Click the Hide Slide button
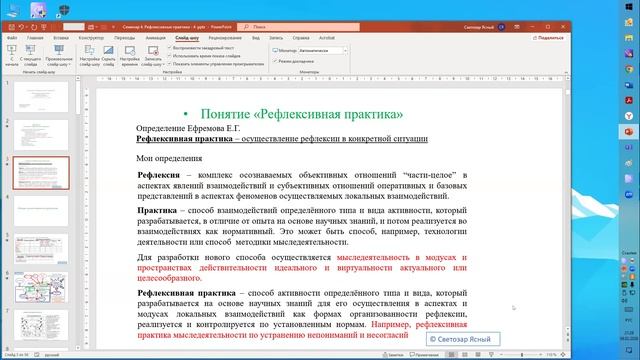The width and height of the screenshot is (640, 360). (109, 56)
